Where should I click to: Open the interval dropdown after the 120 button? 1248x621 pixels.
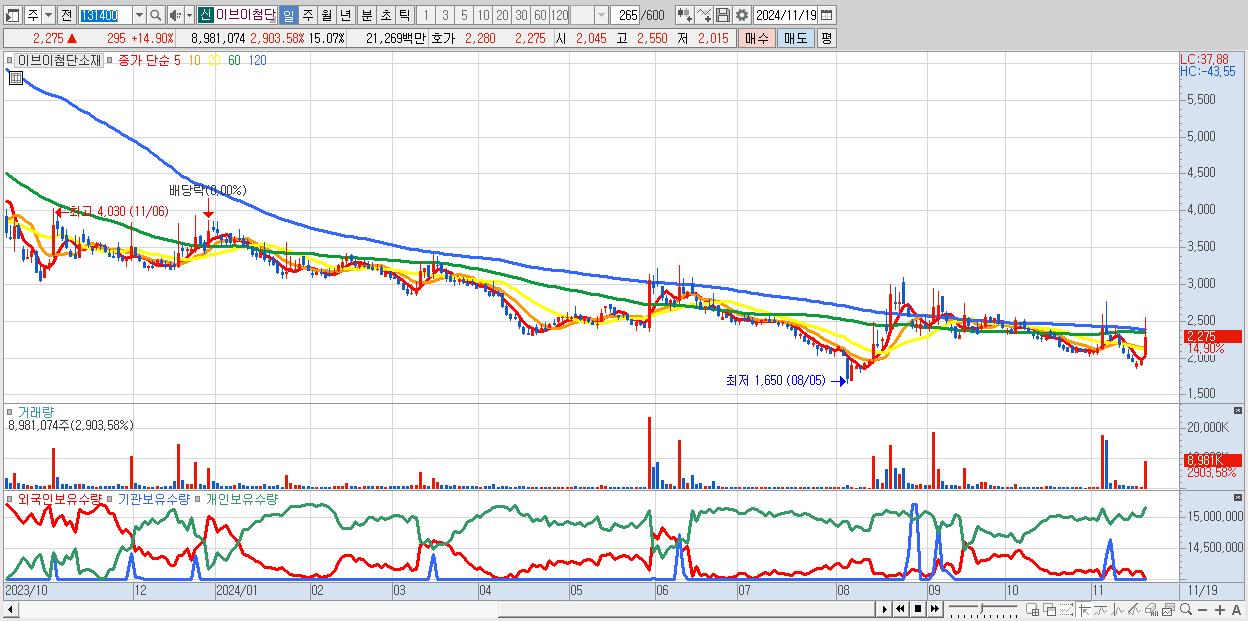point(601,15)
